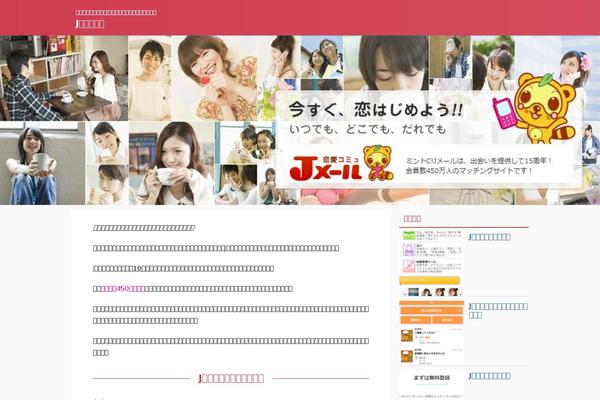Open the sidebar link beside the まずは無料登録 thumbnail
Screen dimensions: 600x400
click(x=489, y=376)
